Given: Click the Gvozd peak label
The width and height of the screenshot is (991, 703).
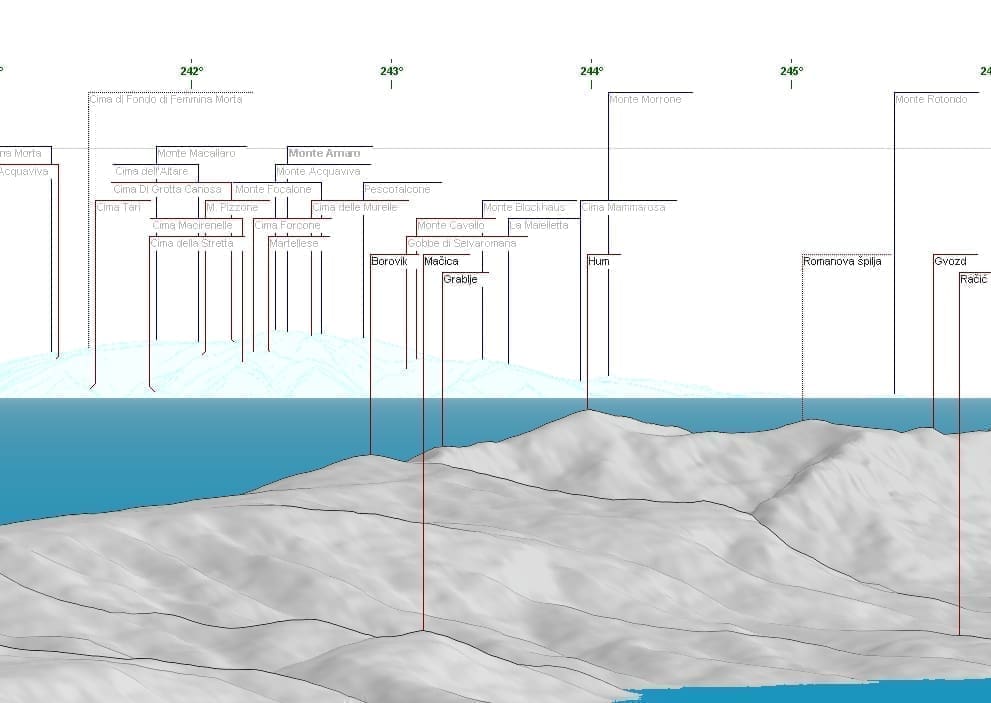Looking at the screenshot, I should pos(950,262).
